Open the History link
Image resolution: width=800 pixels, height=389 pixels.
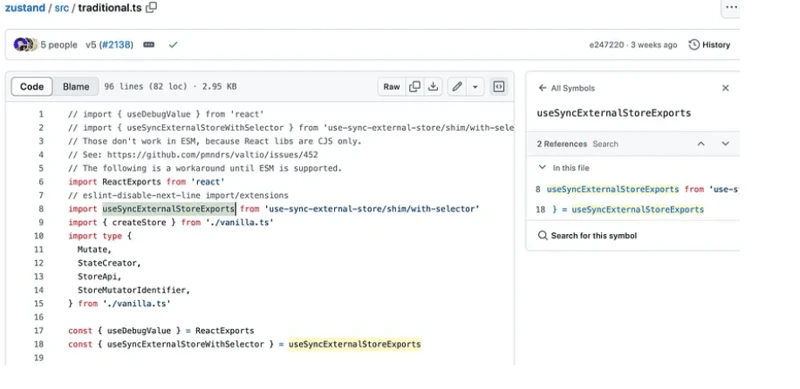[x=709, y=45]
